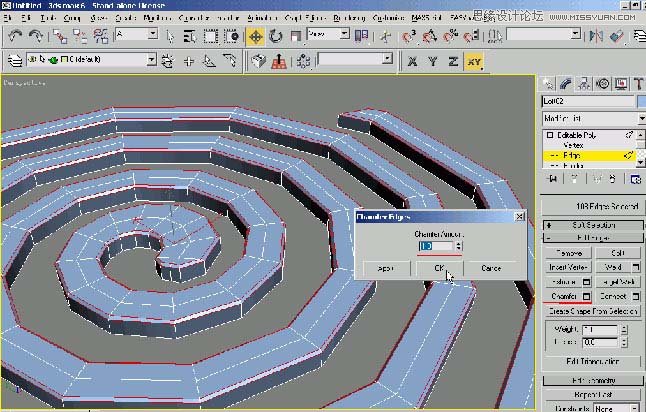
Task: Select the Vertex sub-object level
Action: (573, 145)
